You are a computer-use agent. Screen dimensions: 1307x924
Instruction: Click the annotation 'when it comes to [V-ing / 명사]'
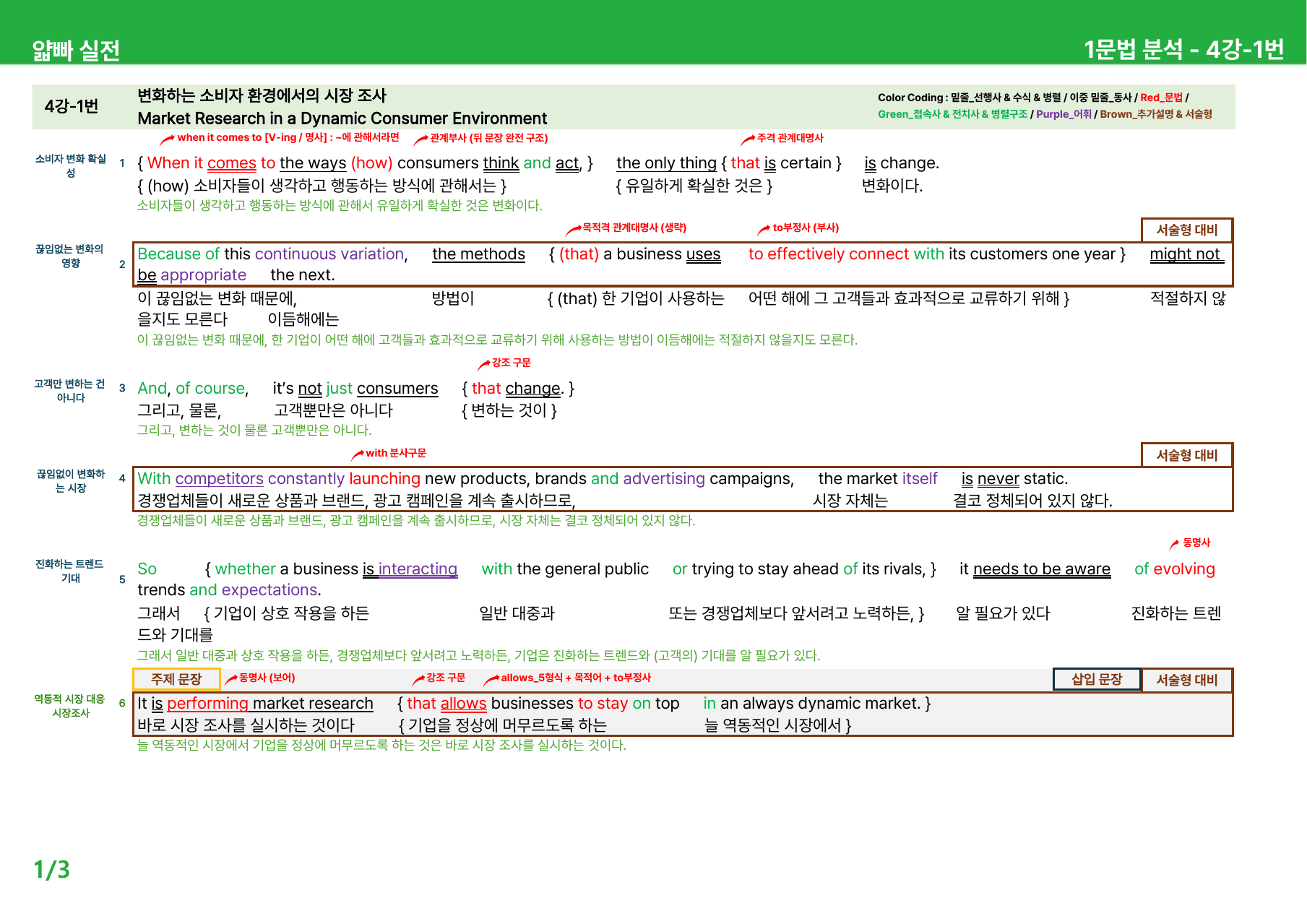252,137
